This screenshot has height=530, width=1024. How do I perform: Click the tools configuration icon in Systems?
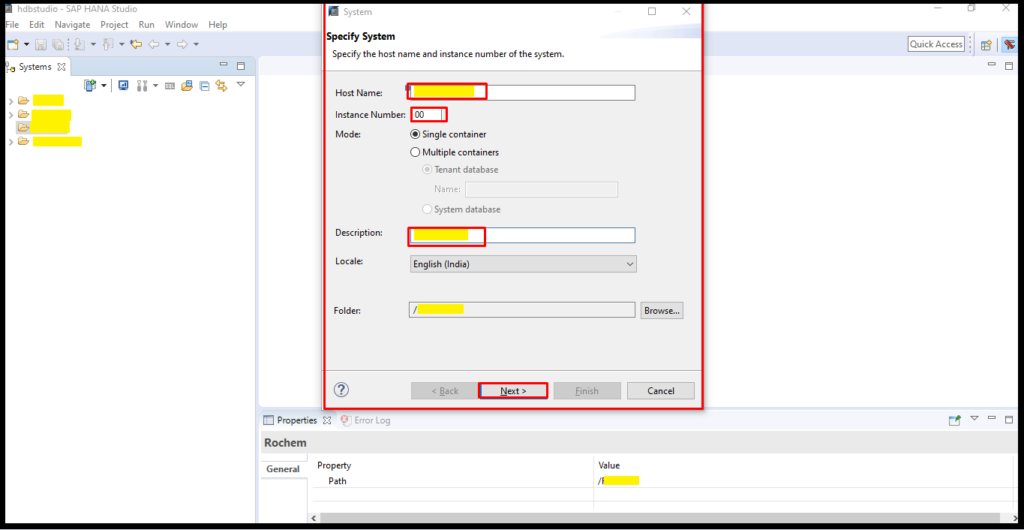point(142,86)
